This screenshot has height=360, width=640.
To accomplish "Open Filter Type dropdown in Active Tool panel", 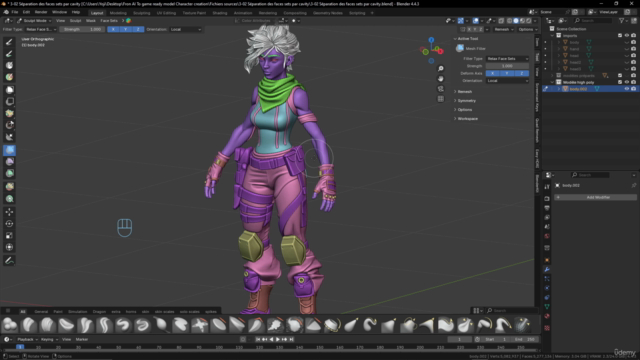I will click(507, 58).
